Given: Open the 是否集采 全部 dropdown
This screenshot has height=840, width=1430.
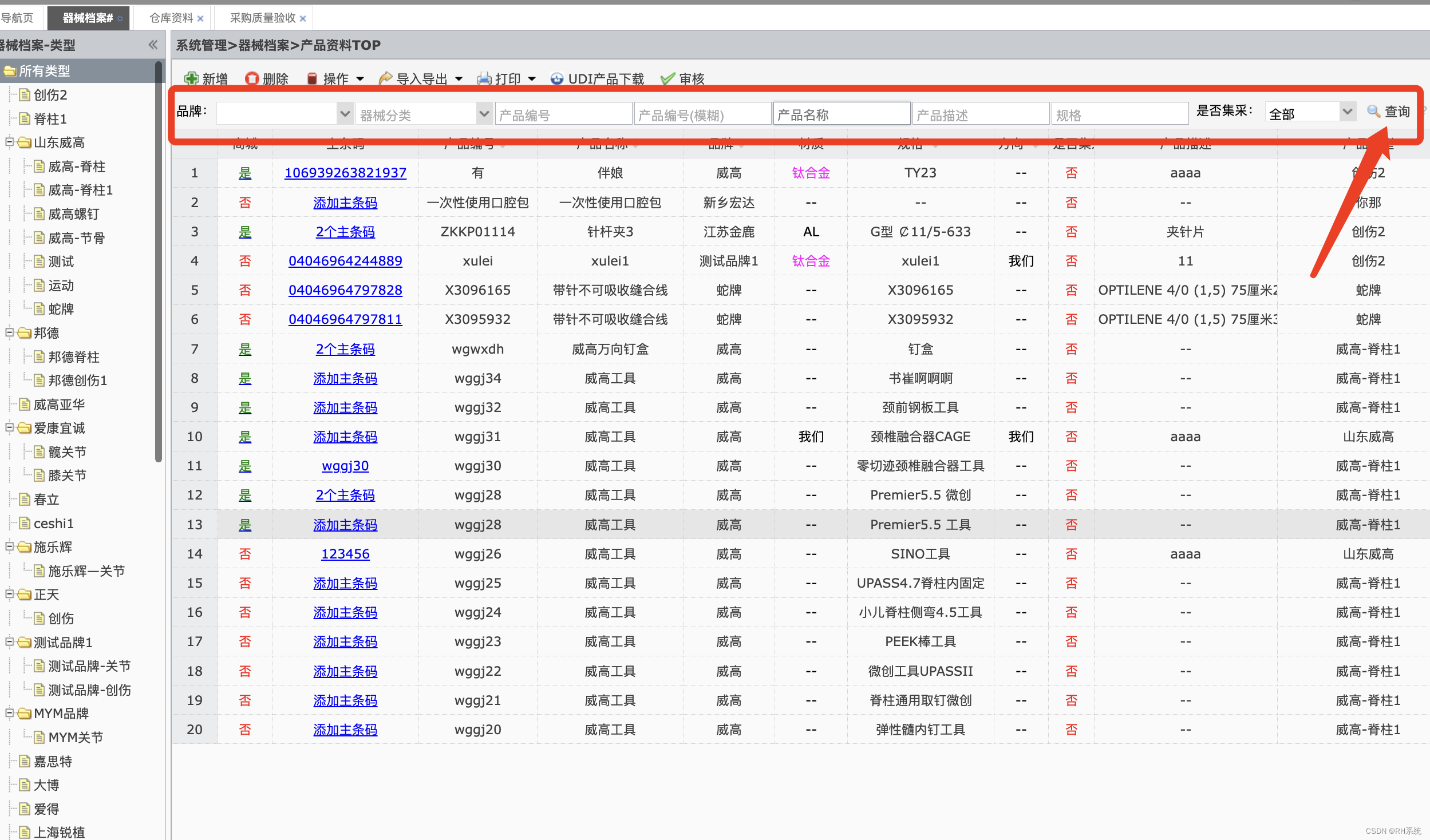Looking at the screenshot, I should (1347, 112).
